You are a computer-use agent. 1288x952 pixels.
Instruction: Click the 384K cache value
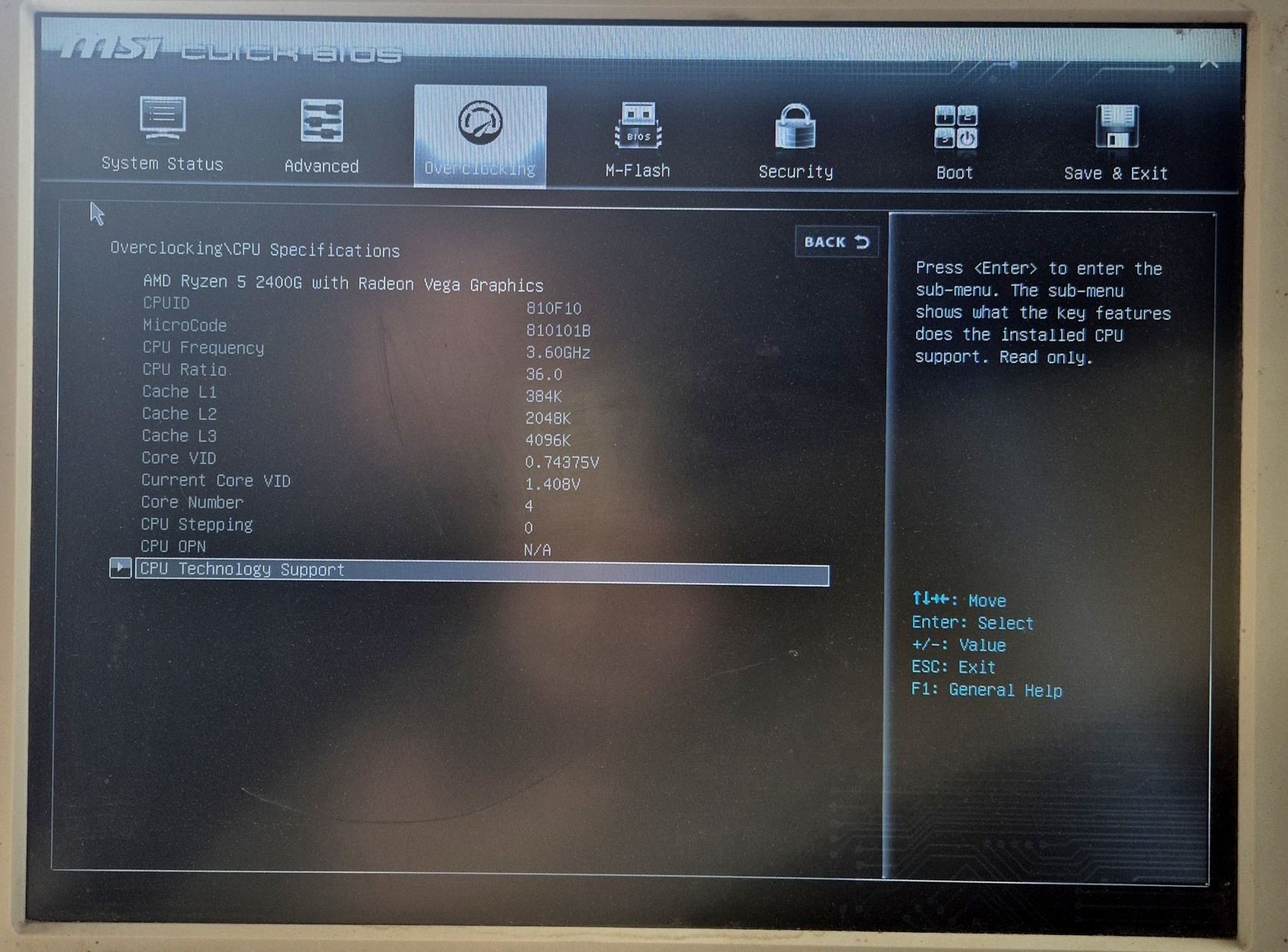544,396
